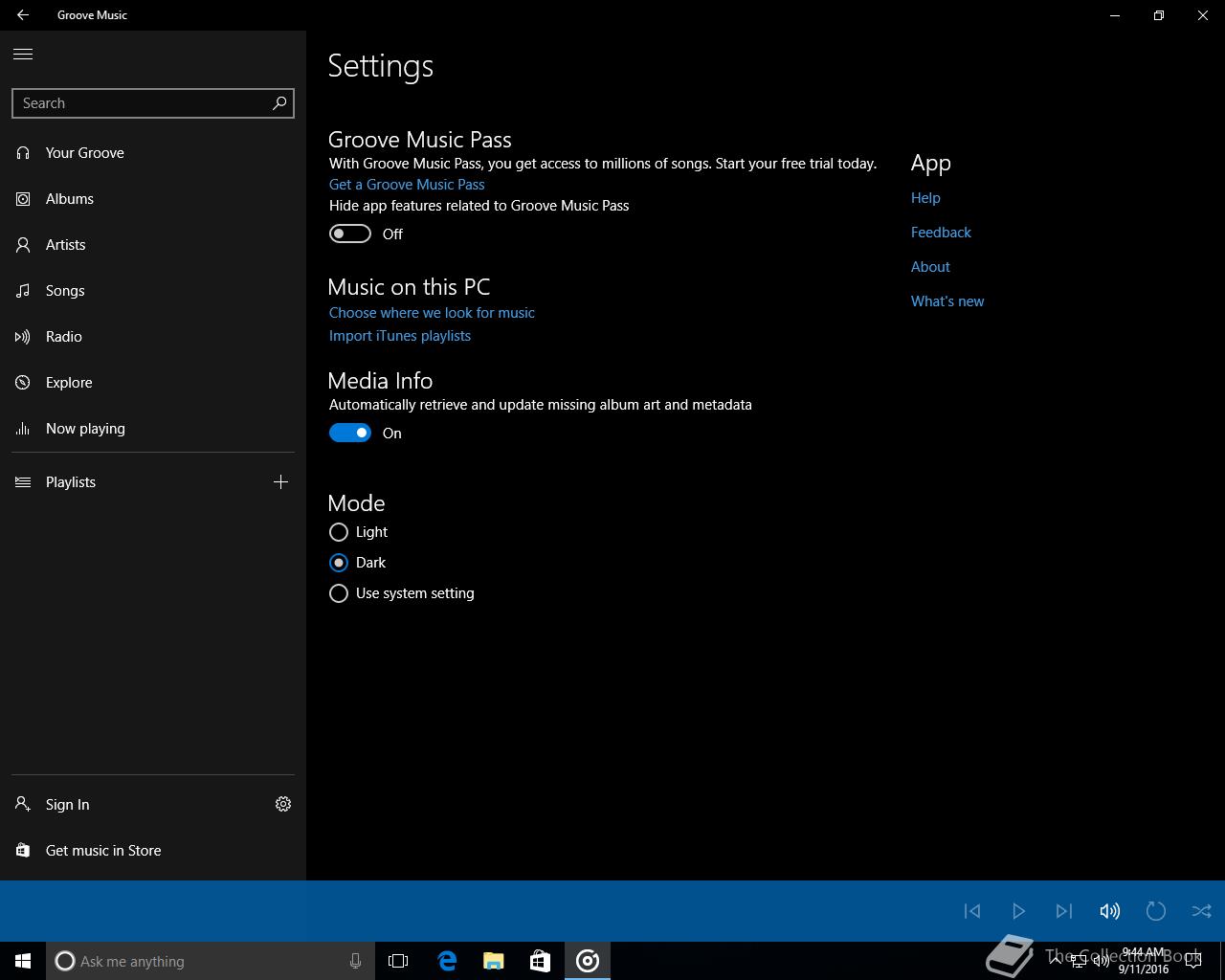
Task: Open Task View on taskbar
Action: (398, 961)
